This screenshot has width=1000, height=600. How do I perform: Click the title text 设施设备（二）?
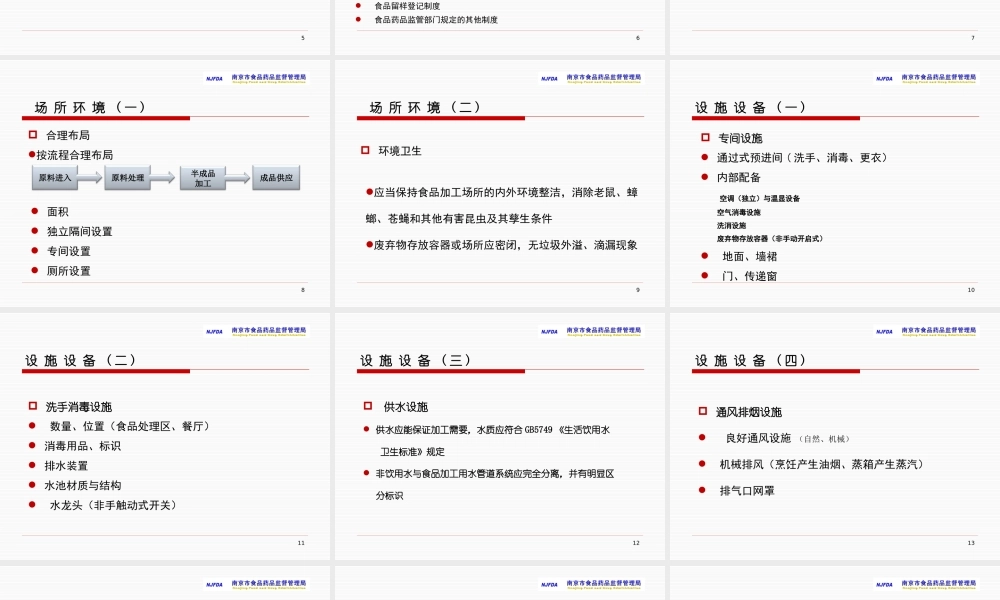[x=80, y=360]
